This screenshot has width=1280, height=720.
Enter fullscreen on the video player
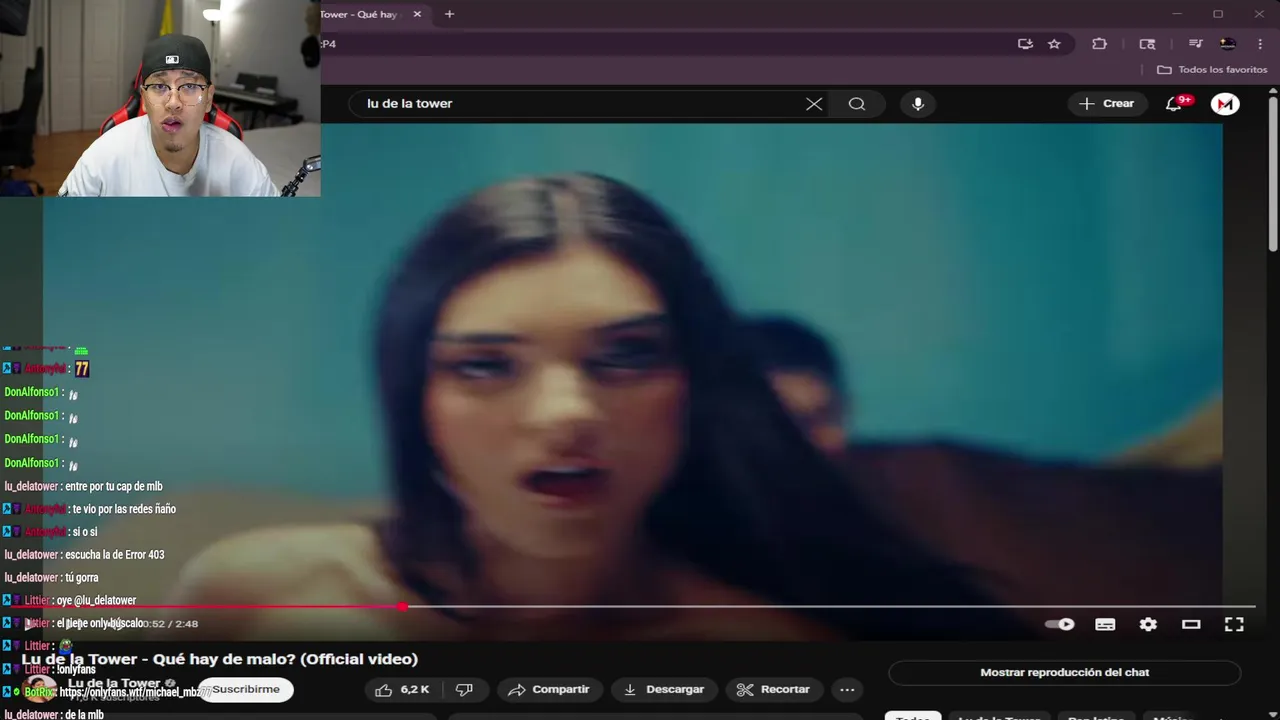pos(1234,624)
